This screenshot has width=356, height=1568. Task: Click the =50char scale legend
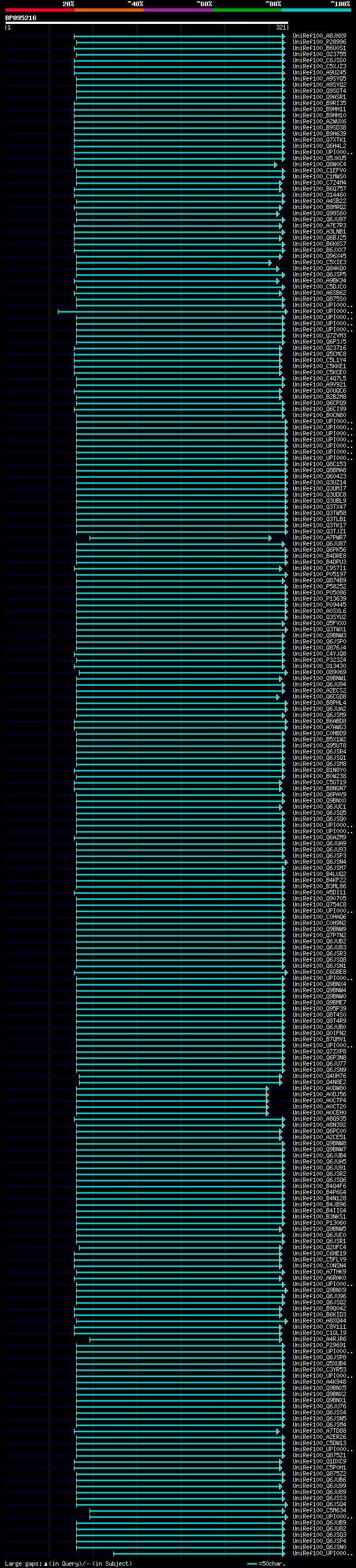pyautogui.click(x=268, y=1564)
